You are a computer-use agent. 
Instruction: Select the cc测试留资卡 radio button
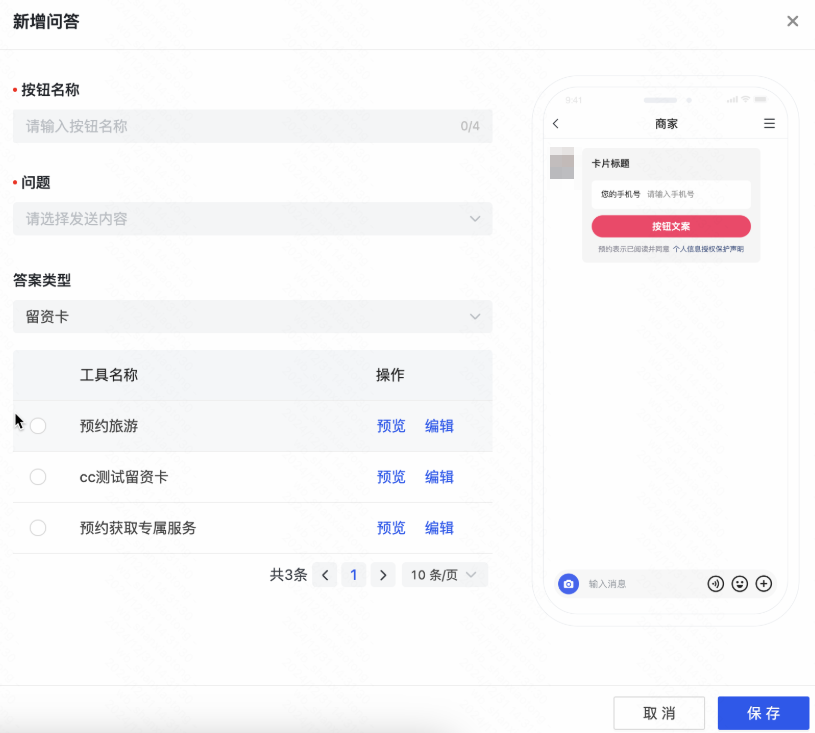pyautogui.click(x=38, y=477)
